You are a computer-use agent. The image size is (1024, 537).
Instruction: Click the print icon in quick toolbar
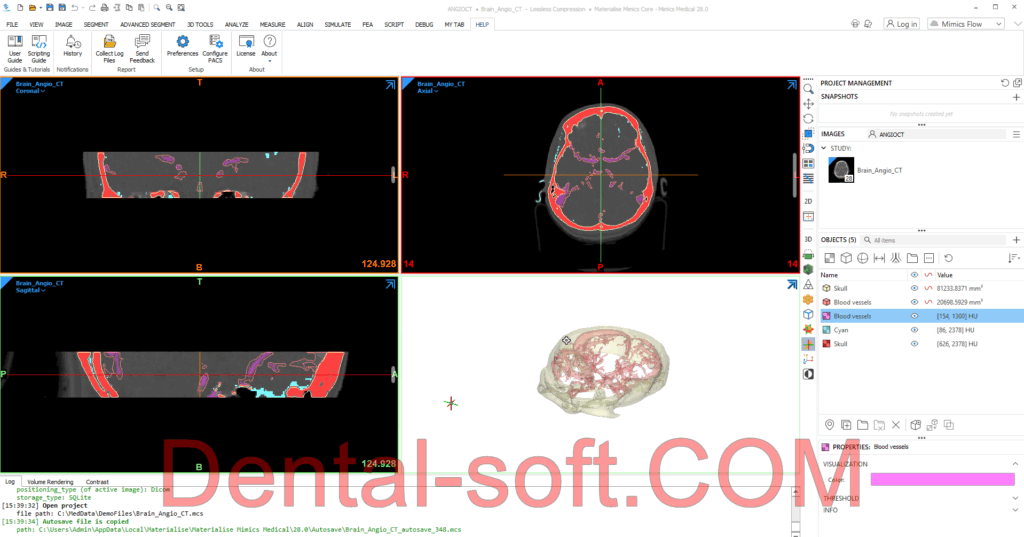(x=104, y=8)
